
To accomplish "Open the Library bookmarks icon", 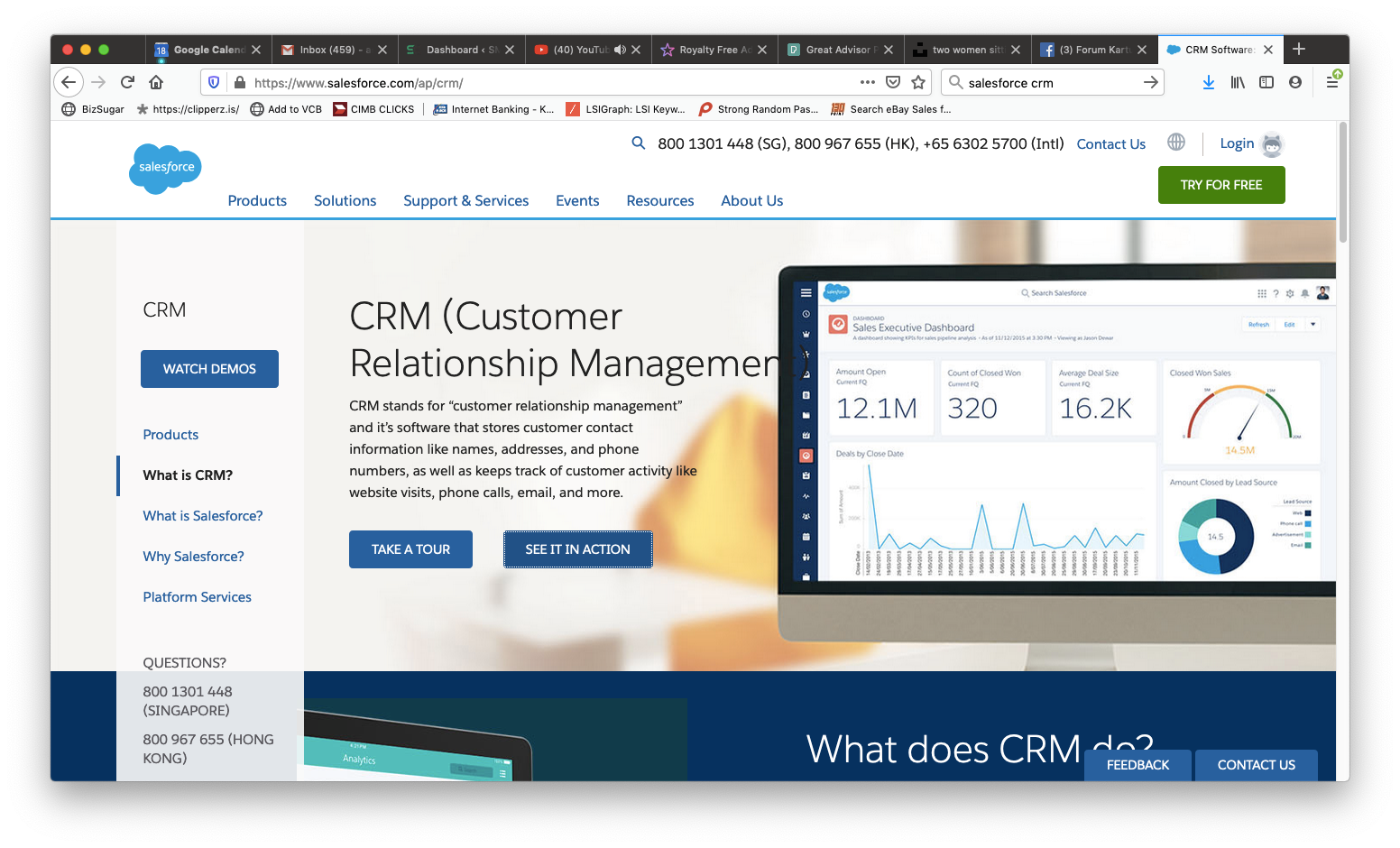I will click(1238, 82).
